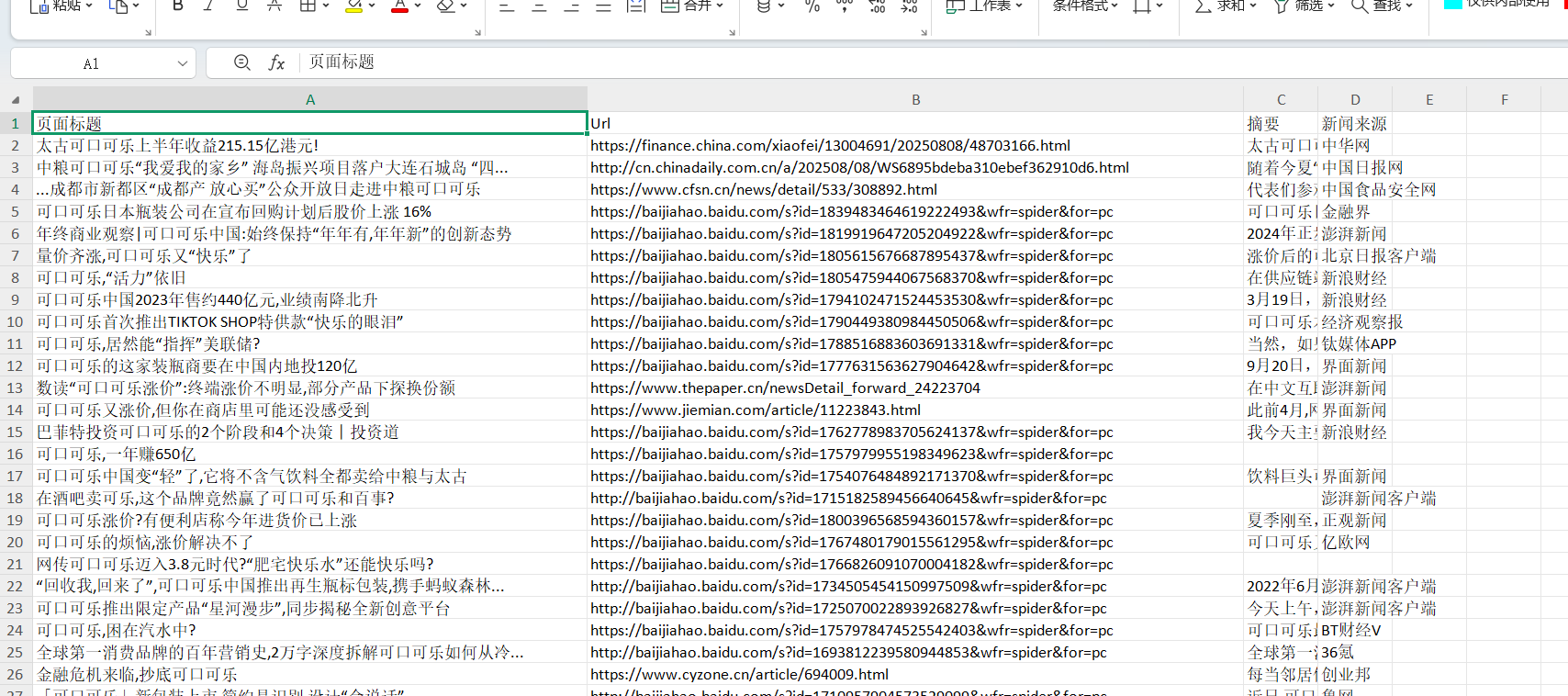Open the 查找 find menu
The image size is (1568, 696).
[x=1382, y=6]
